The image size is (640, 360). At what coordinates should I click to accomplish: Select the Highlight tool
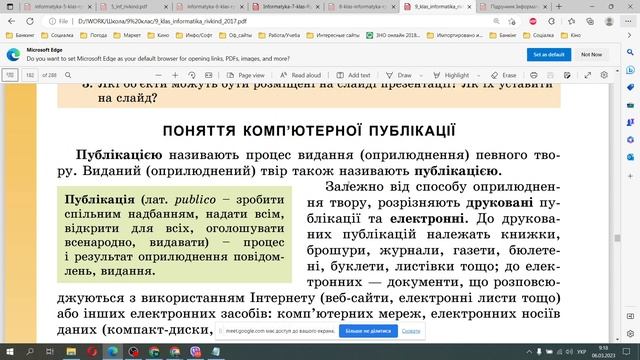click(x=451, y=76)
